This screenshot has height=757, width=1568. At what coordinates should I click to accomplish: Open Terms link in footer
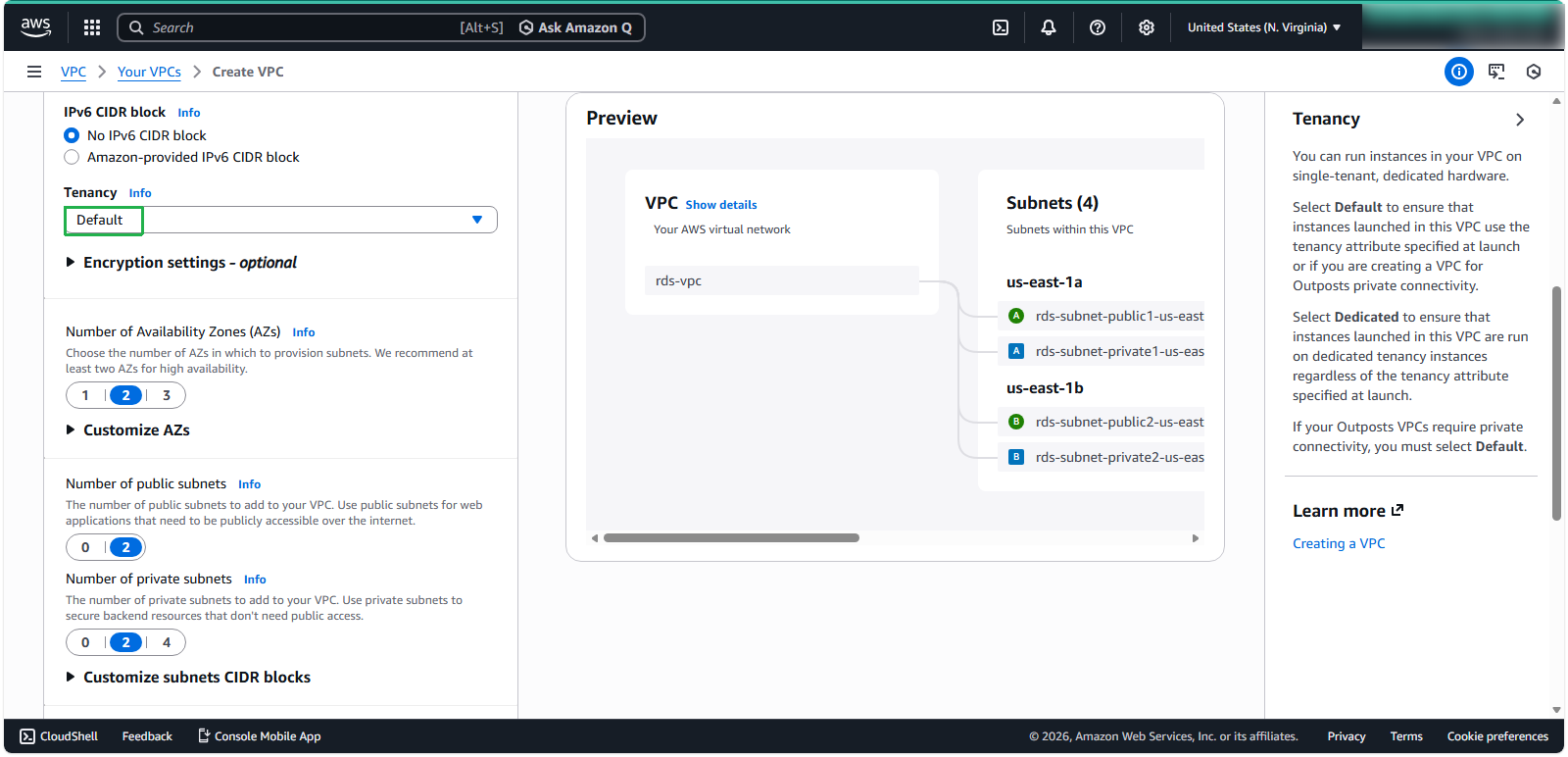coord(1406,736)
